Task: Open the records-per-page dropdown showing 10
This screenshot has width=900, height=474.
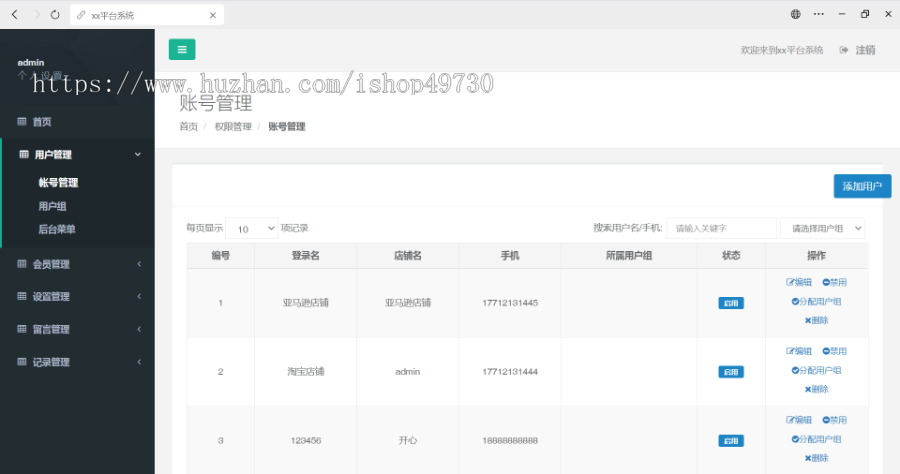Action: (x=251, y=228)
